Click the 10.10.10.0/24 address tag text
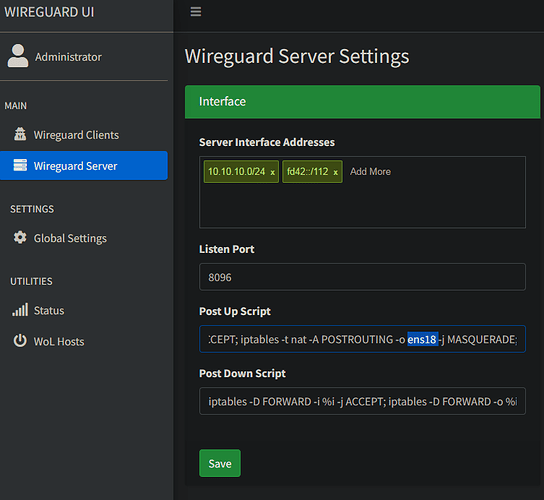The image size is (544, 500). [237, 171]
